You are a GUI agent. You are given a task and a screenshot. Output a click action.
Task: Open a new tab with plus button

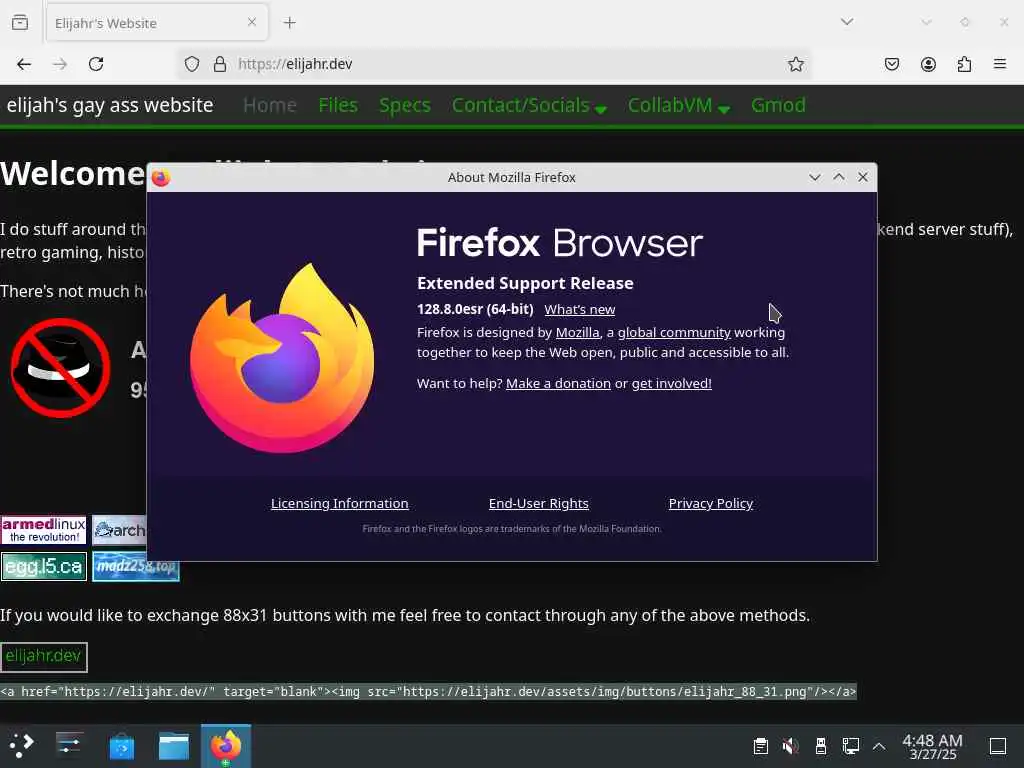click(x=289, y=23)
